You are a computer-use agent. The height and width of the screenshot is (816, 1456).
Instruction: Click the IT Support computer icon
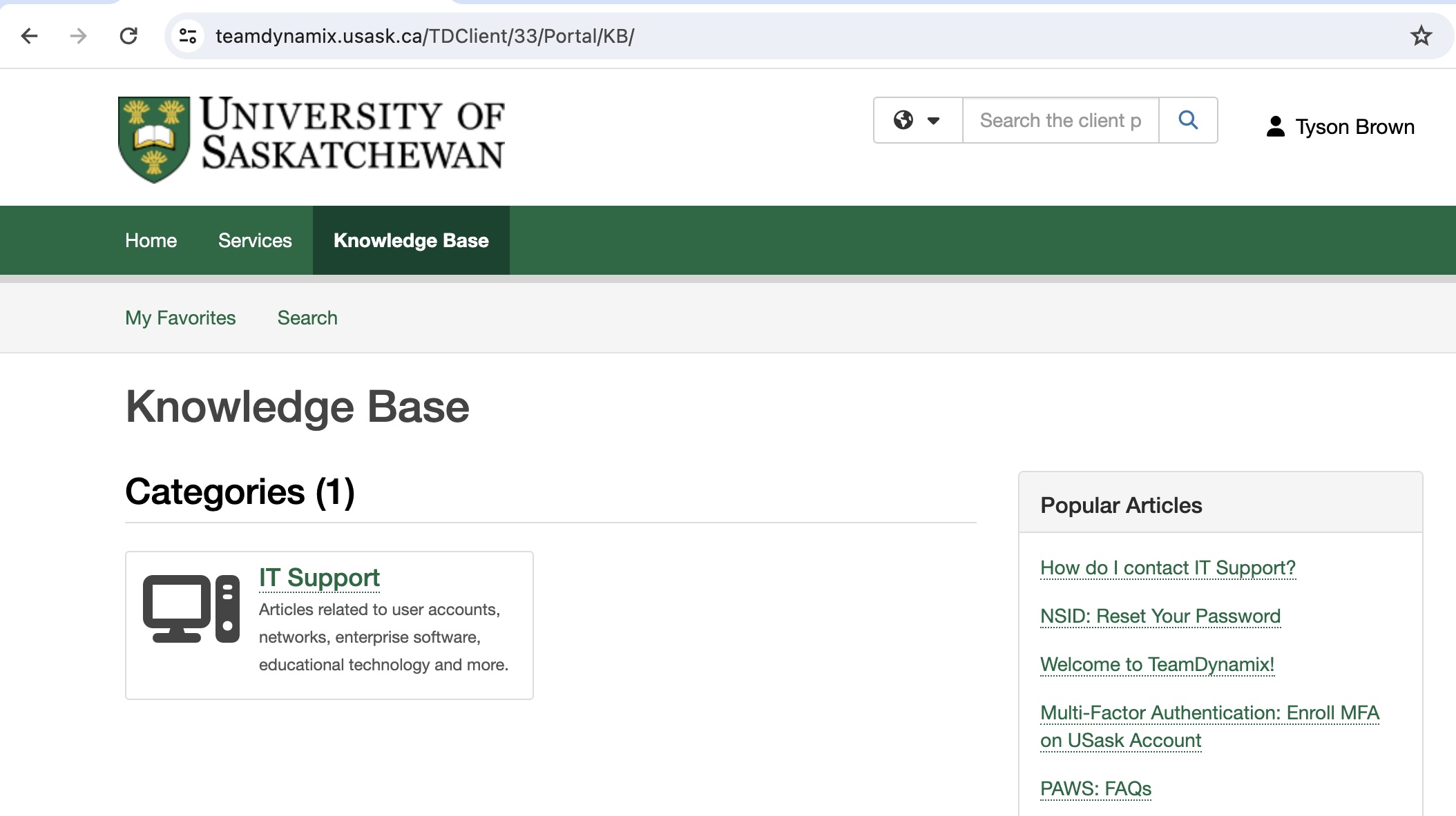tap(191, 609)
